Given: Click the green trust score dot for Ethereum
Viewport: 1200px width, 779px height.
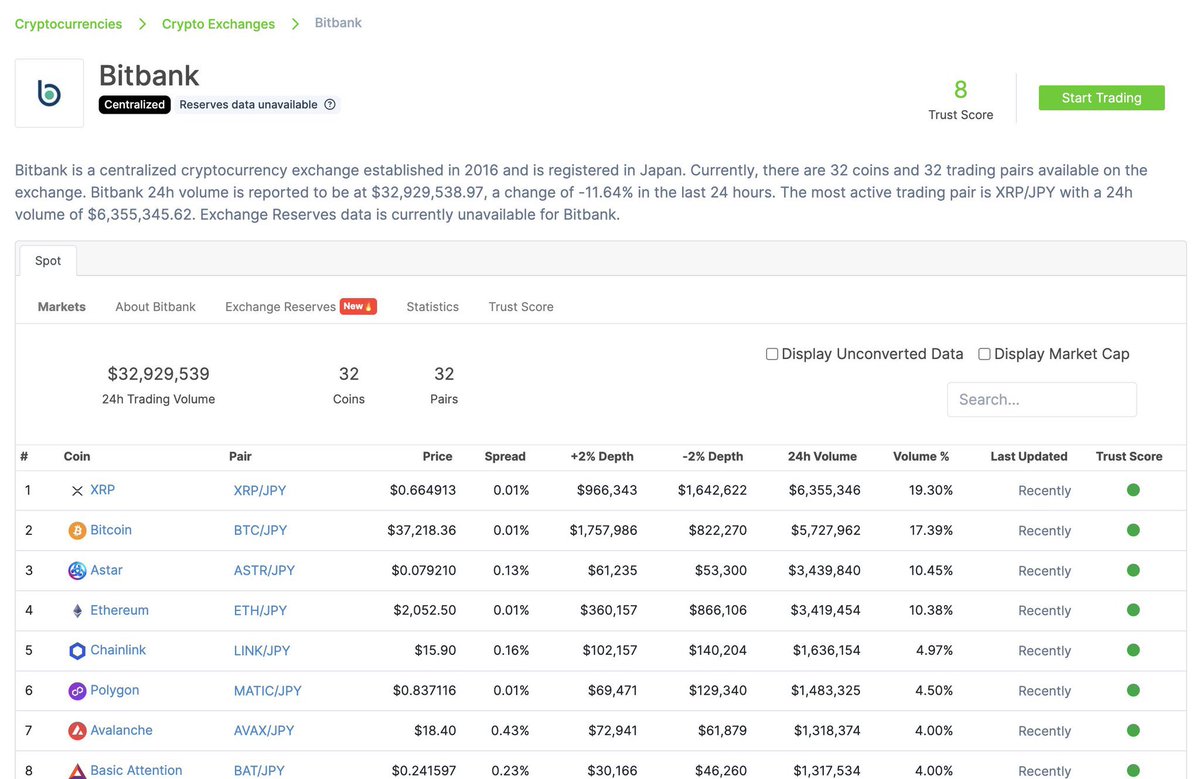Looking at the screenshot, I should coord(1133,610).
